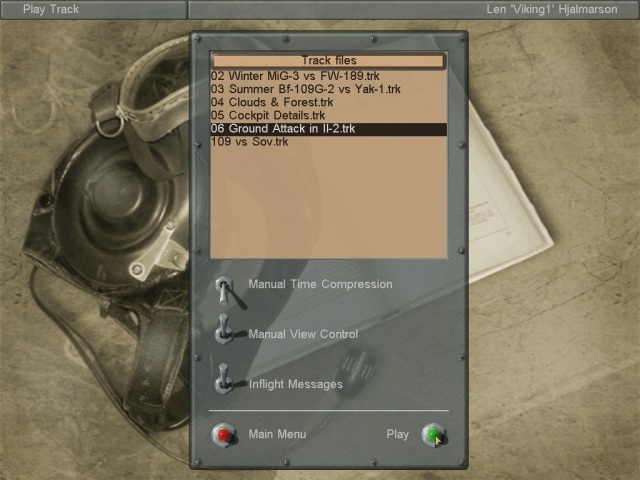
Task: Enable the Inflight Messages switch
Action: (x=226, y=380)
